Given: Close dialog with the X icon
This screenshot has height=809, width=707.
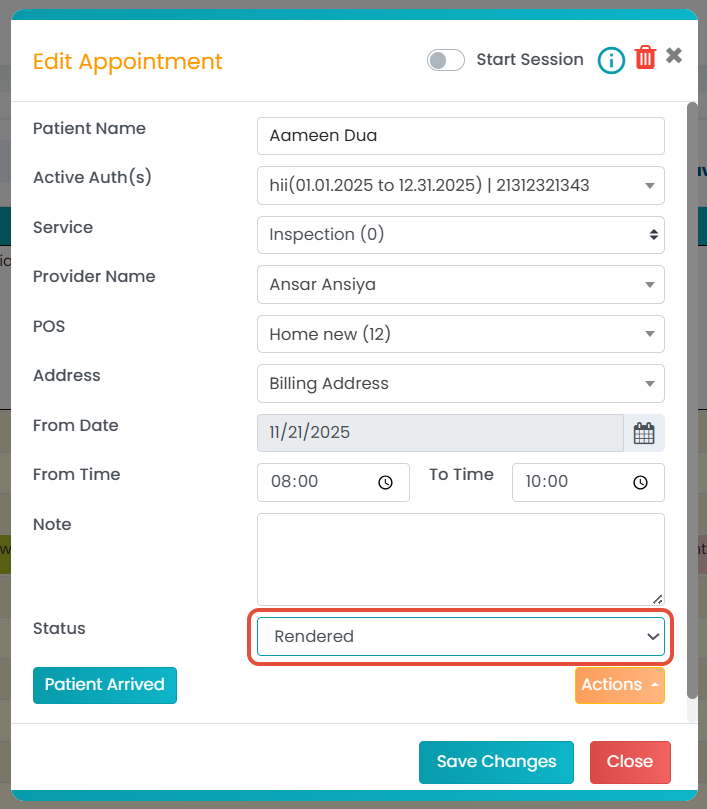Looking at the screenshot, I should click(x=674, y=56).
